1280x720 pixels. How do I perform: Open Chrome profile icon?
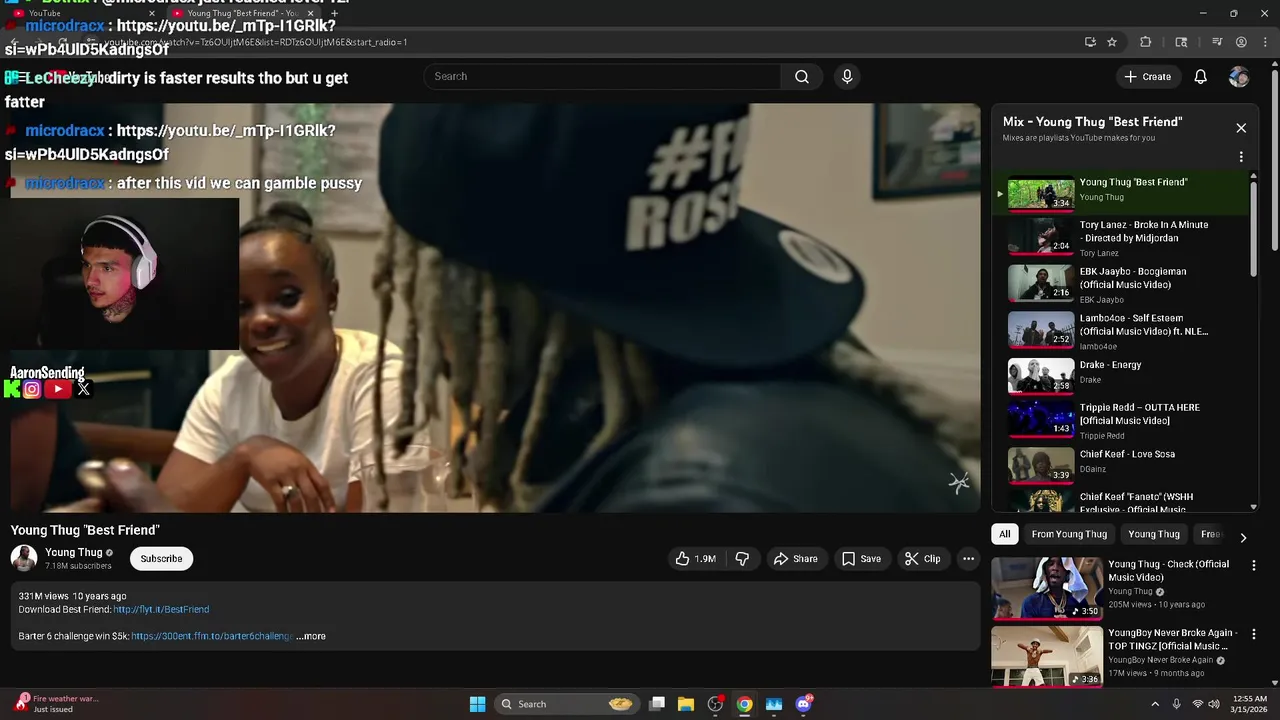pos(1241,42)
